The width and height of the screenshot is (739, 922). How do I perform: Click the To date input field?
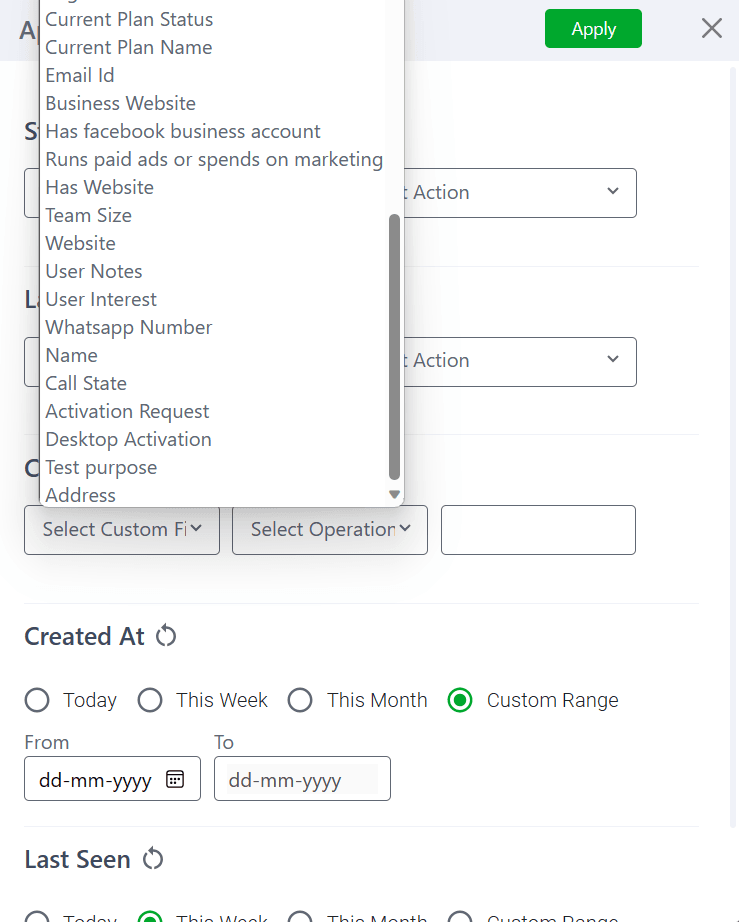pyautogui.click(x=302, y=780)
